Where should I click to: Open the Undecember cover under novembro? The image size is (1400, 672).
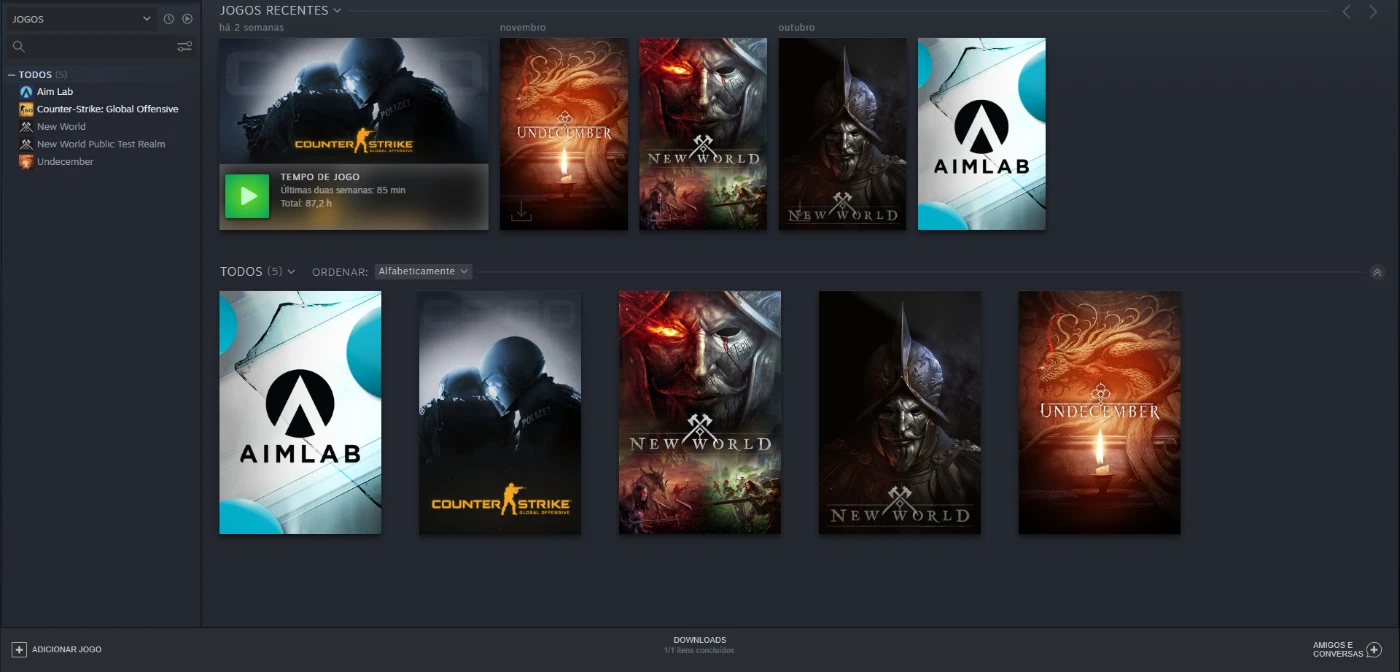564,134
